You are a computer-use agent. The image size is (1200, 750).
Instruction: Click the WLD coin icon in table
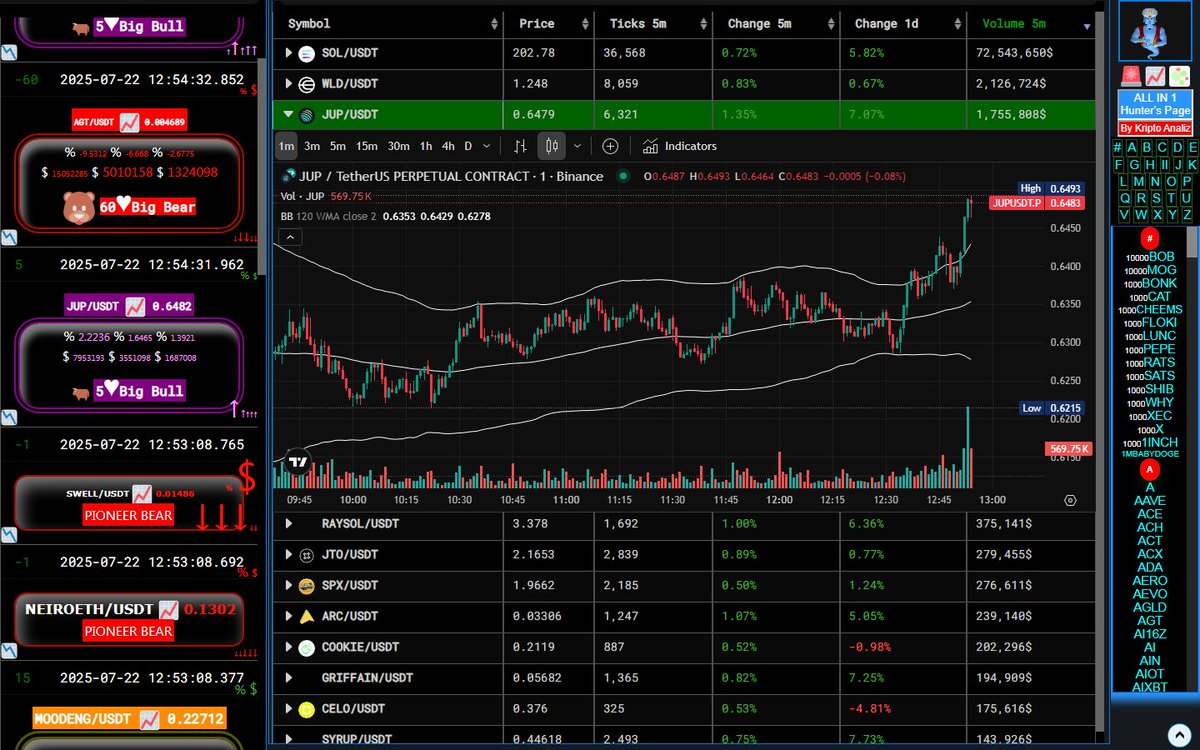[x=306, y=83]
